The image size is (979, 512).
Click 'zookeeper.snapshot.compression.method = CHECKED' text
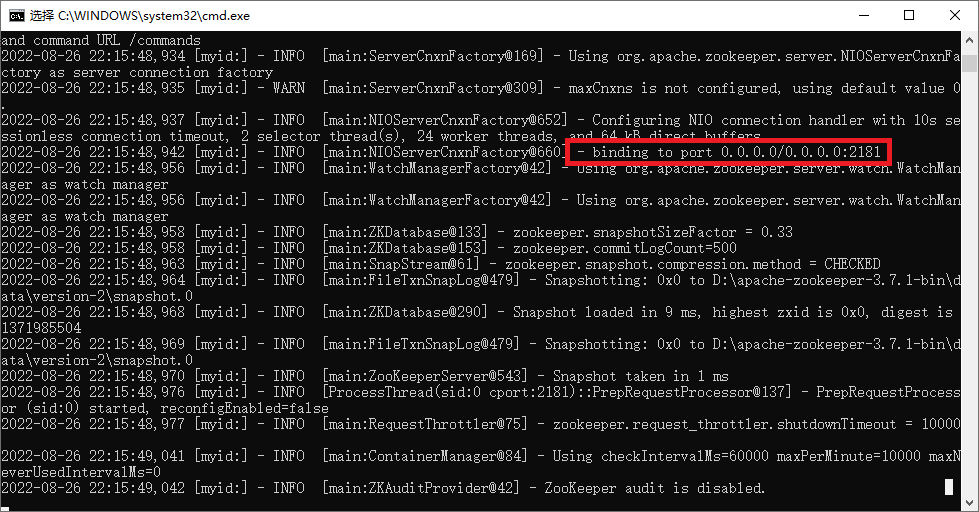click(x=692, y=264)
